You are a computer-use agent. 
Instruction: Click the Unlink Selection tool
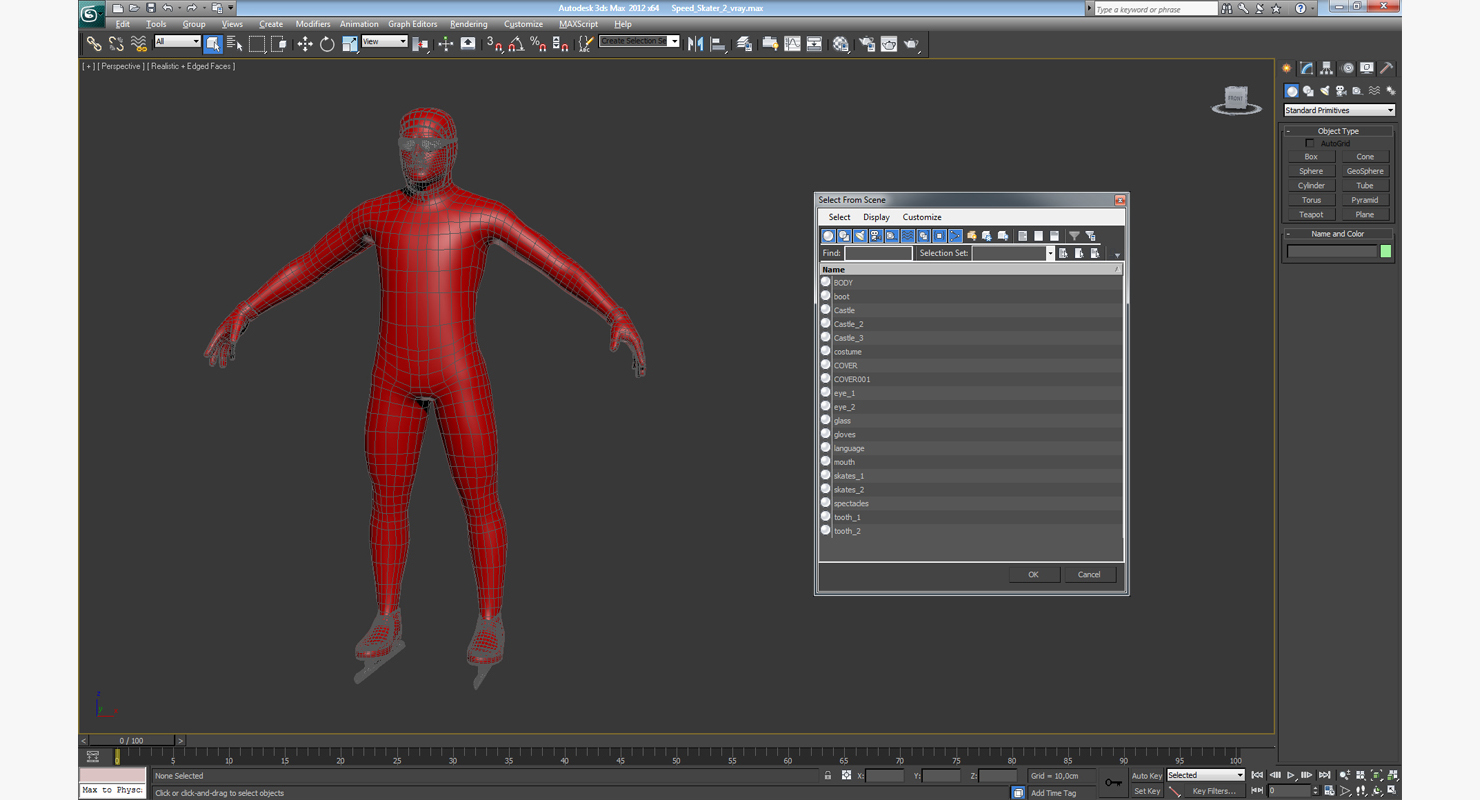coord(116,44)
